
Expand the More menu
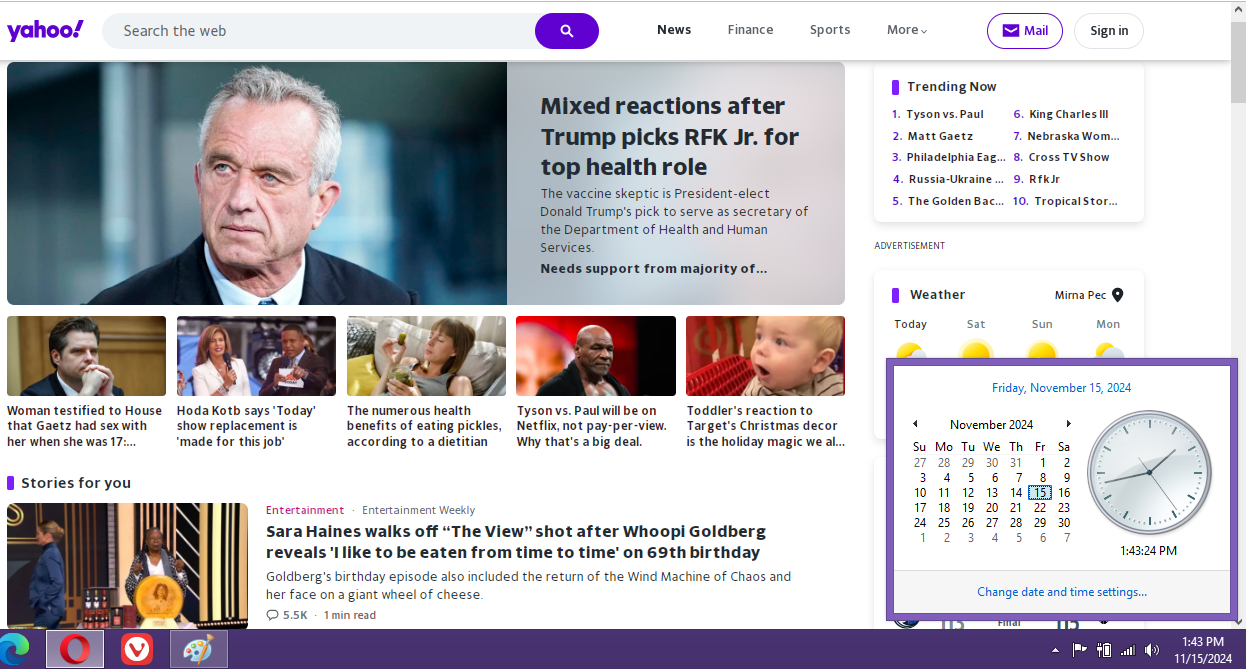click(x=907, y=30)
